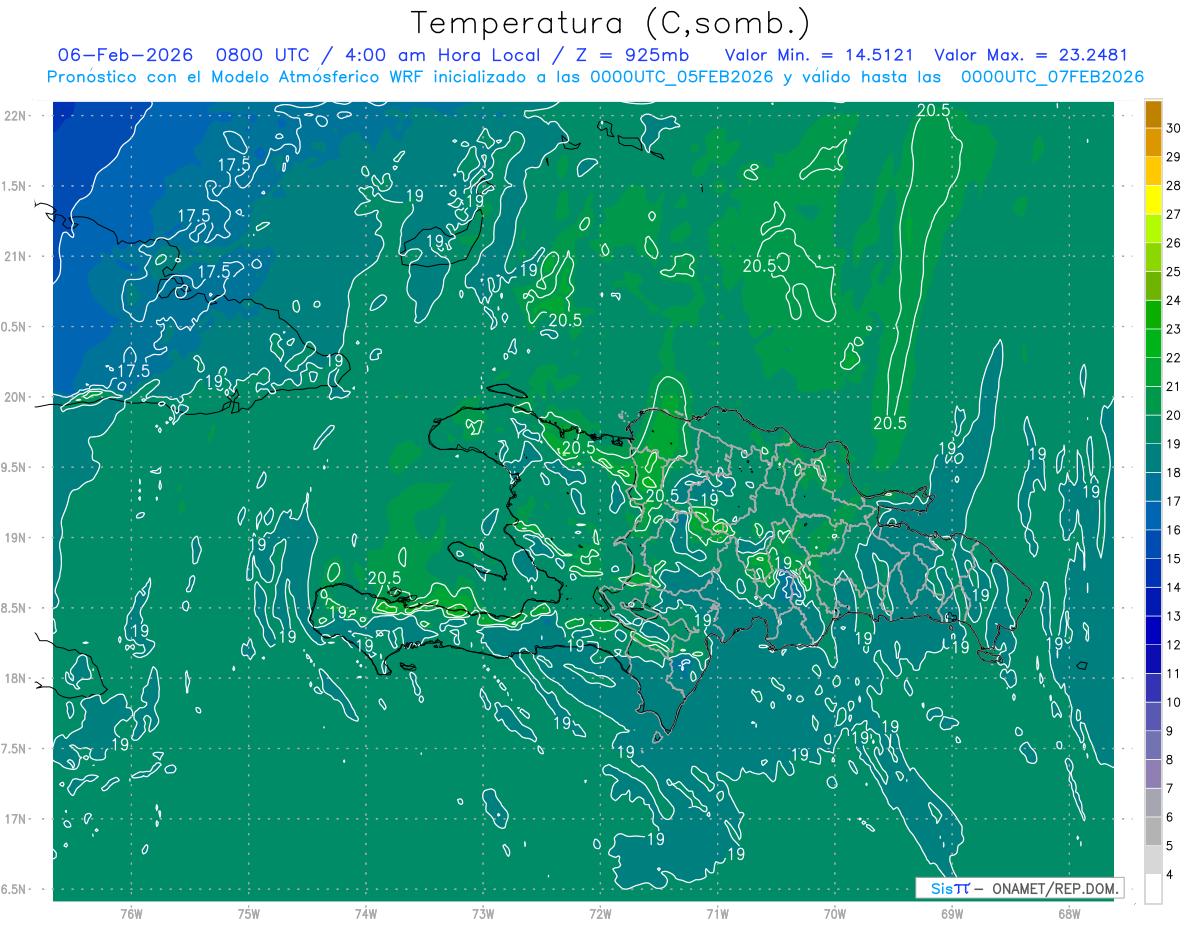Click the teal legend band between 18 and 19
This screenshot has width=1200, height=927.
click(1153, 458)
